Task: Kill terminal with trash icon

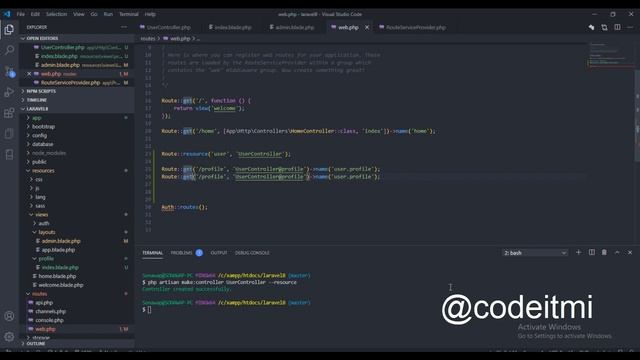Action: pyautogui.click(x=604, y=253)
